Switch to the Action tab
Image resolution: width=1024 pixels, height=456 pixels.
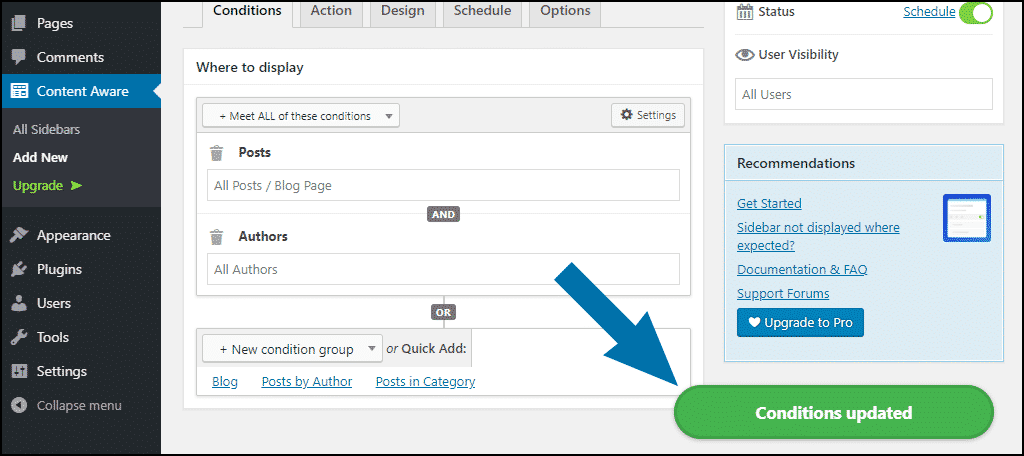[x=331, y=11]
